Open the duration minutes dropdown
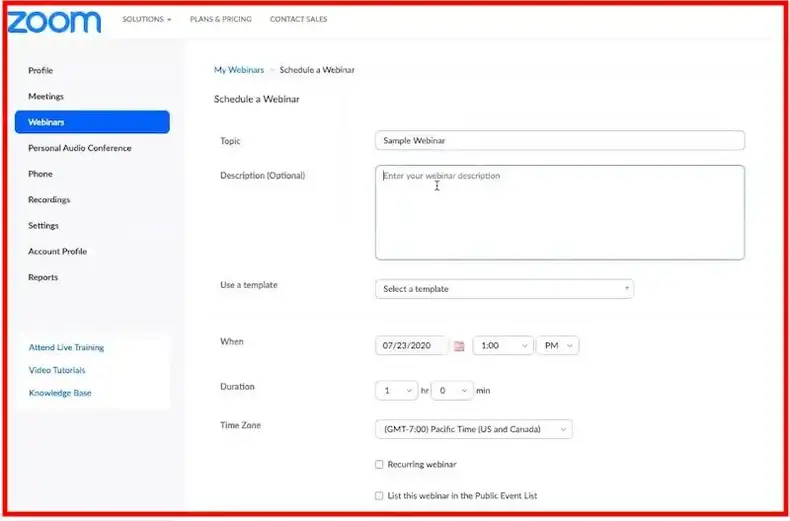The image size is (790, 521). pos(451,390)
